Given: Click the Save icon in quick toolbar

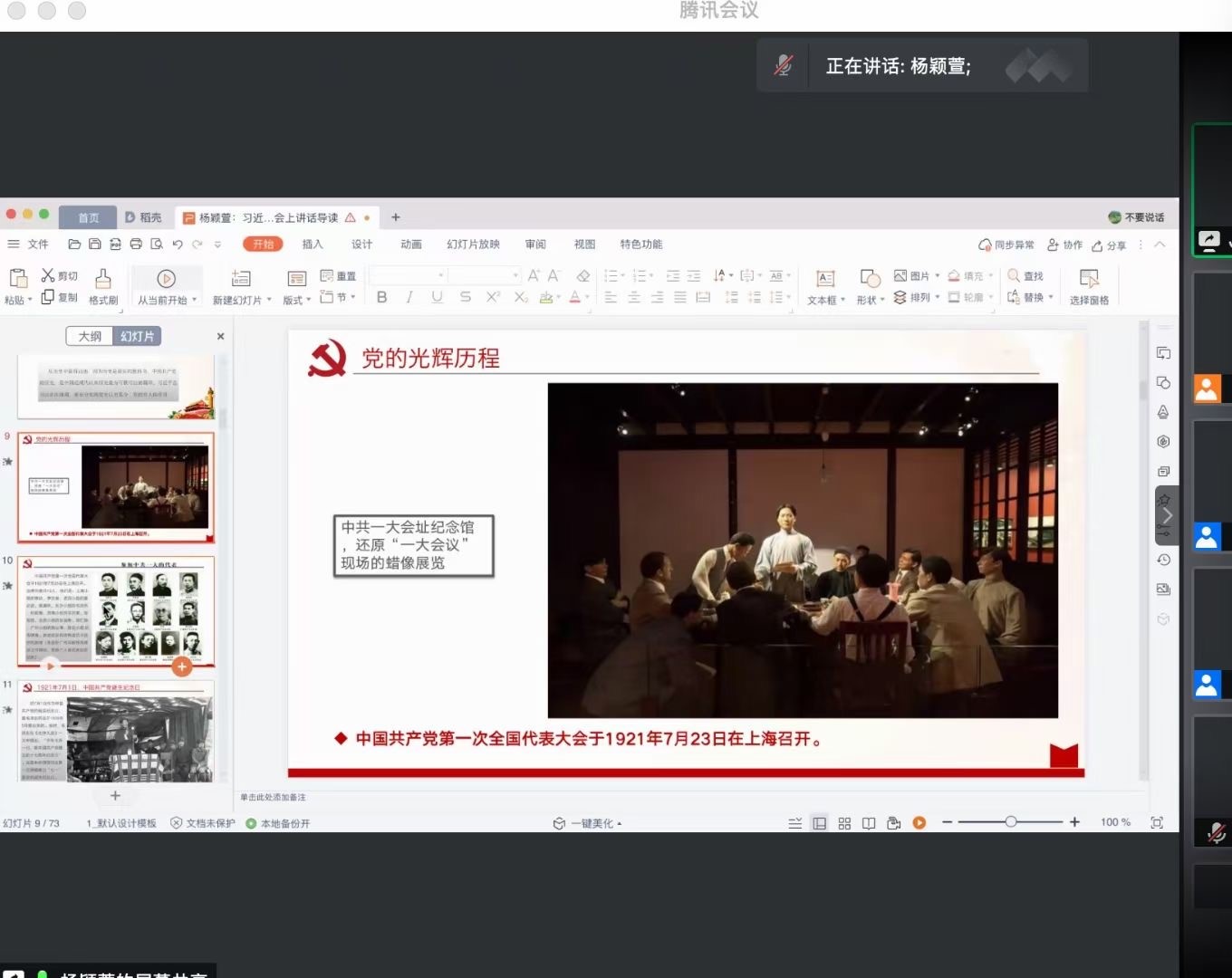Looking at the screenshot, I should pos(94,244).
